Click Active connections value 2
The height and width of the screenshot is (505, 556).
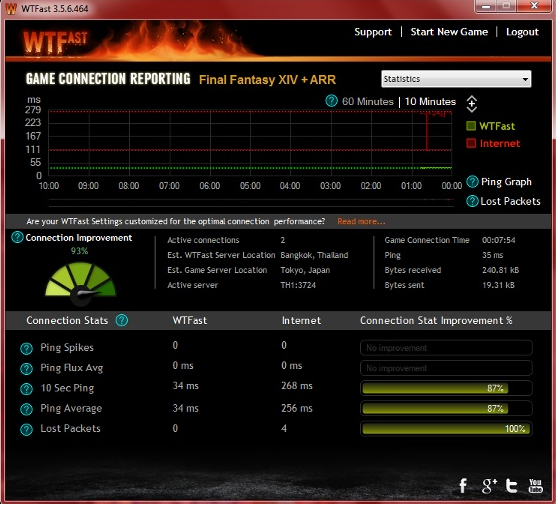pos(283,240)
